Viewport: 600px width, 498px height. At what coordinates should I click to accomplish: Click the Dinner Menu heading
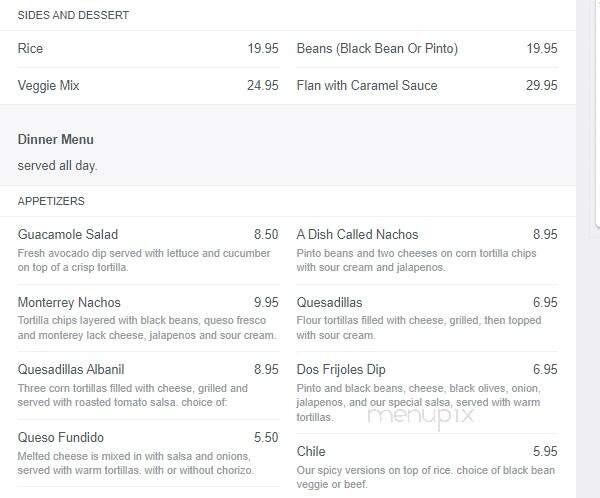pos(55,139)
